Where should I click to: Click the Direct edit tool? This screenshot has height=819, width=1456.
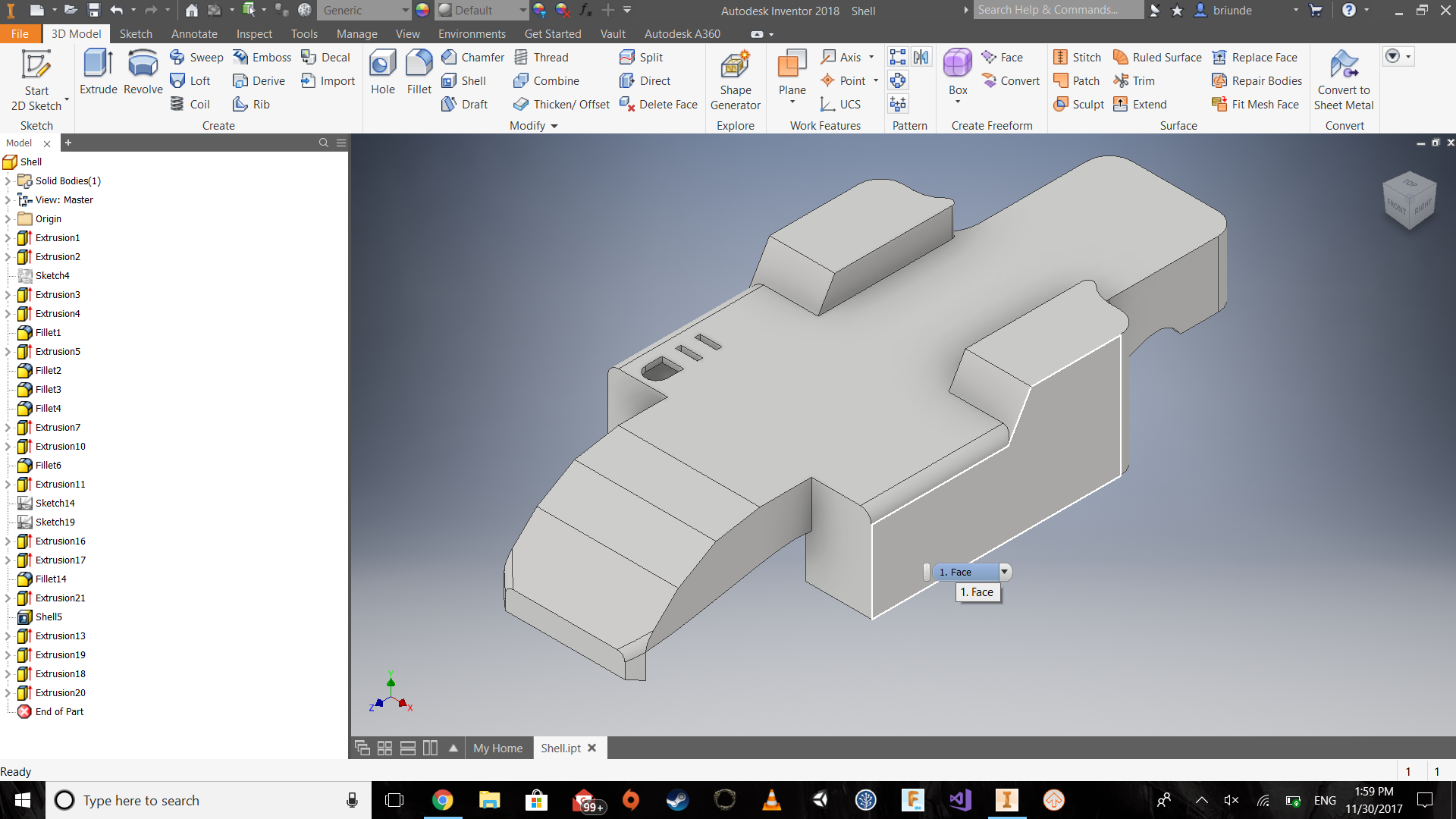645,80
